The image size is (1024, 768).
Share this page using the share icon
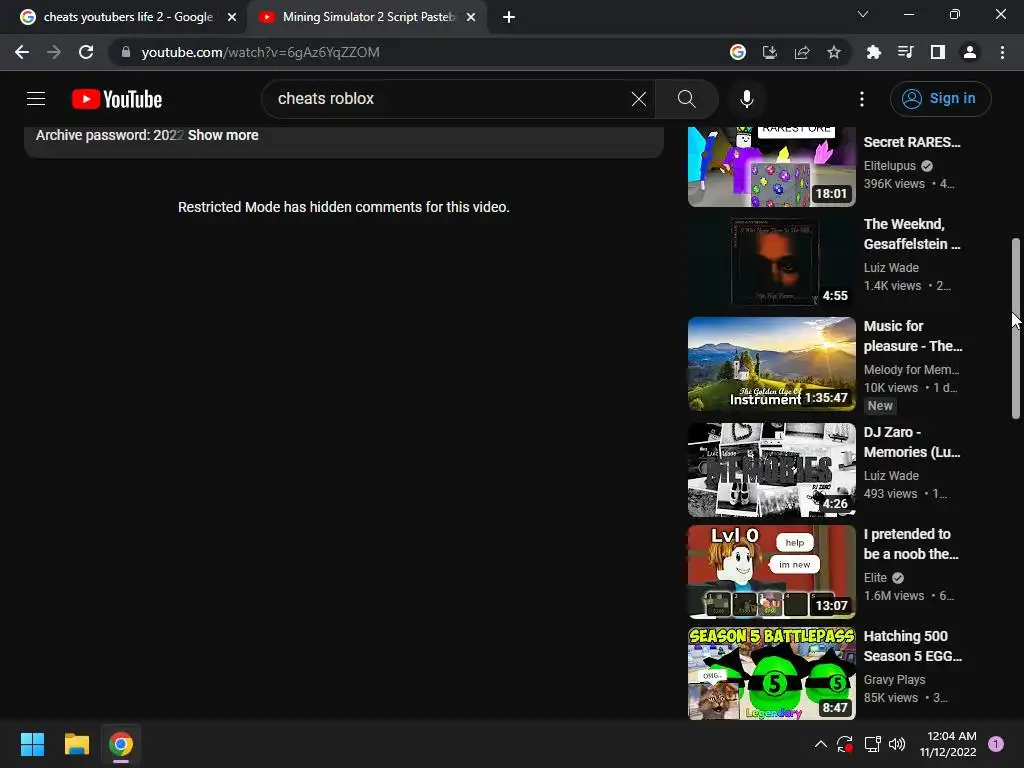point(802,52)
